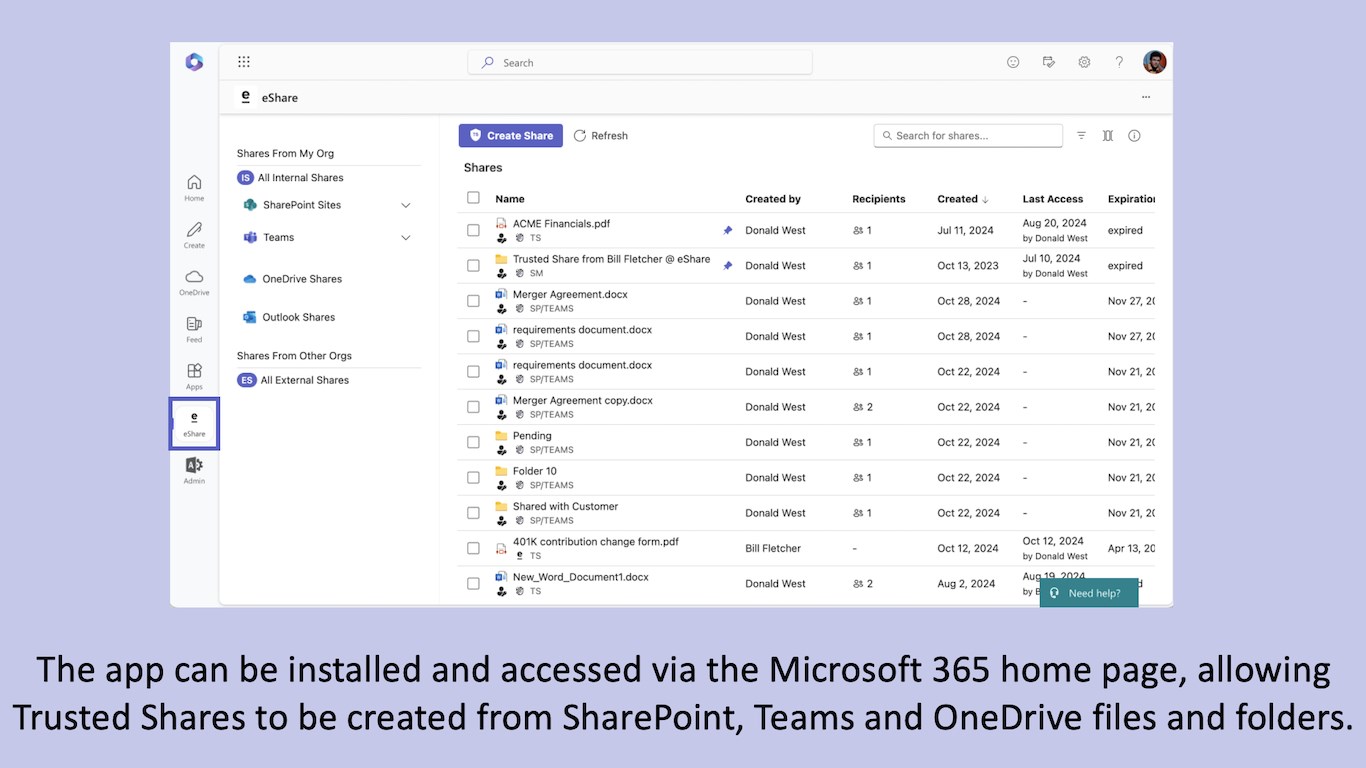
Task: Click the folder icon of Pending row
Action: (501, 436)
